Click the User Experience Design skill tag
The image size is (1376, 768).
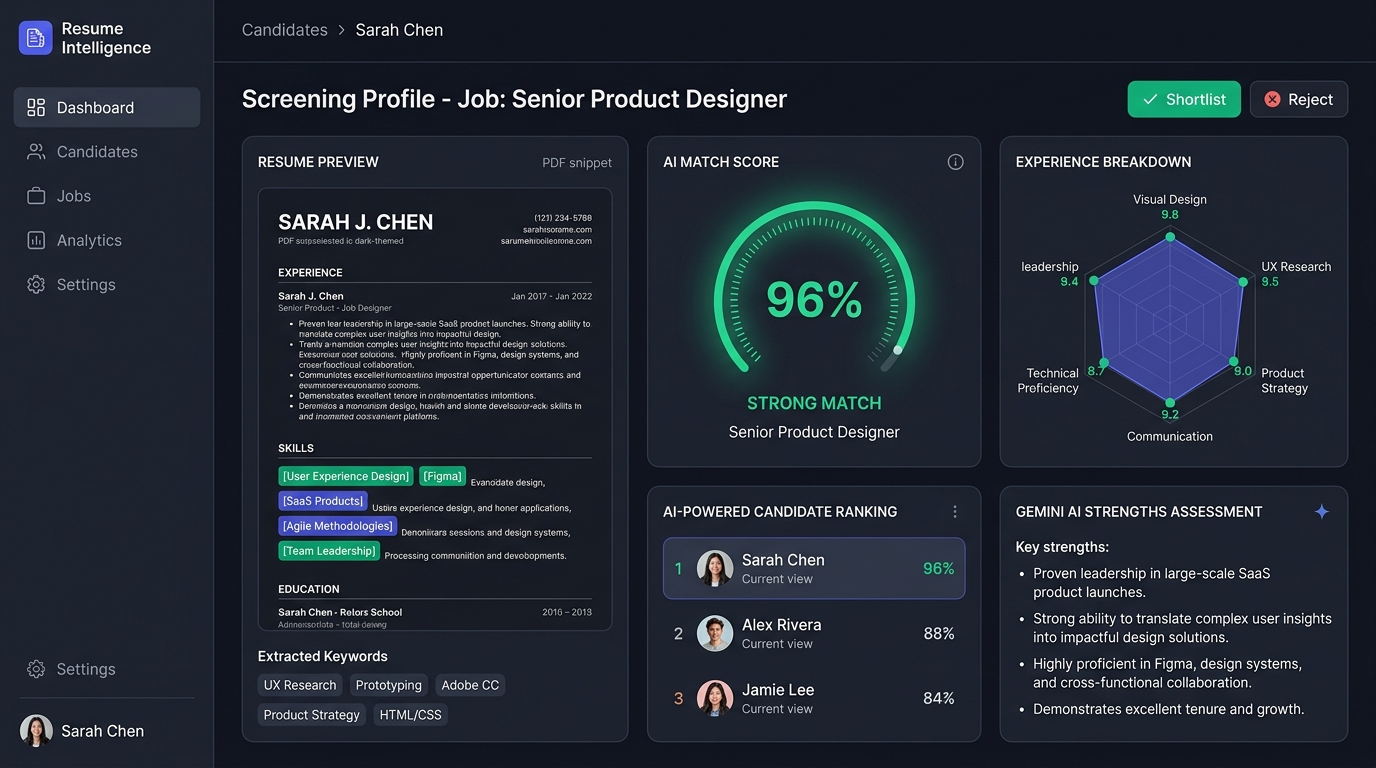346,476
